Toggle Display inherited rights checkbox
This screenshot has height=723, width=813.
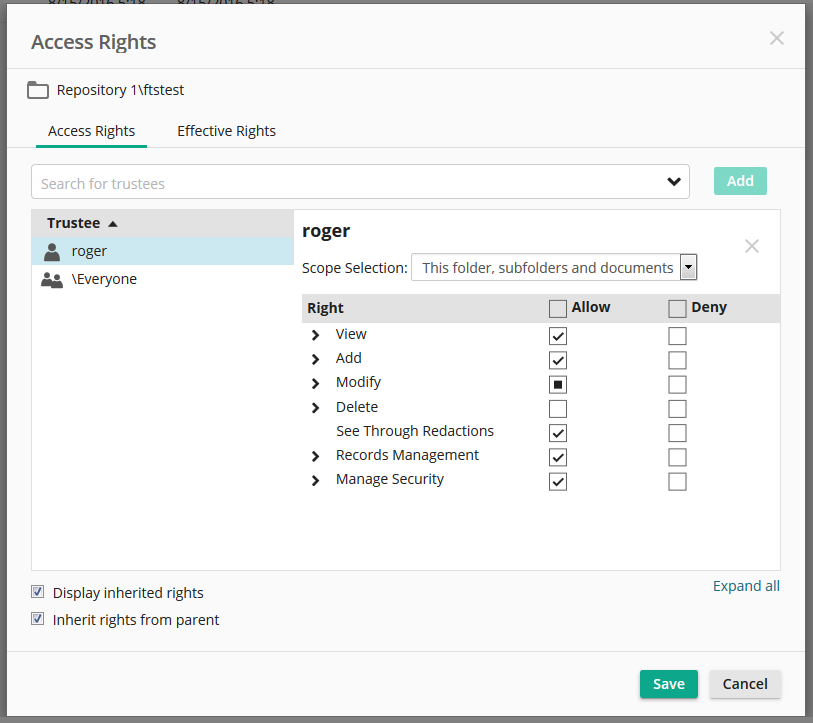[37, 592]
